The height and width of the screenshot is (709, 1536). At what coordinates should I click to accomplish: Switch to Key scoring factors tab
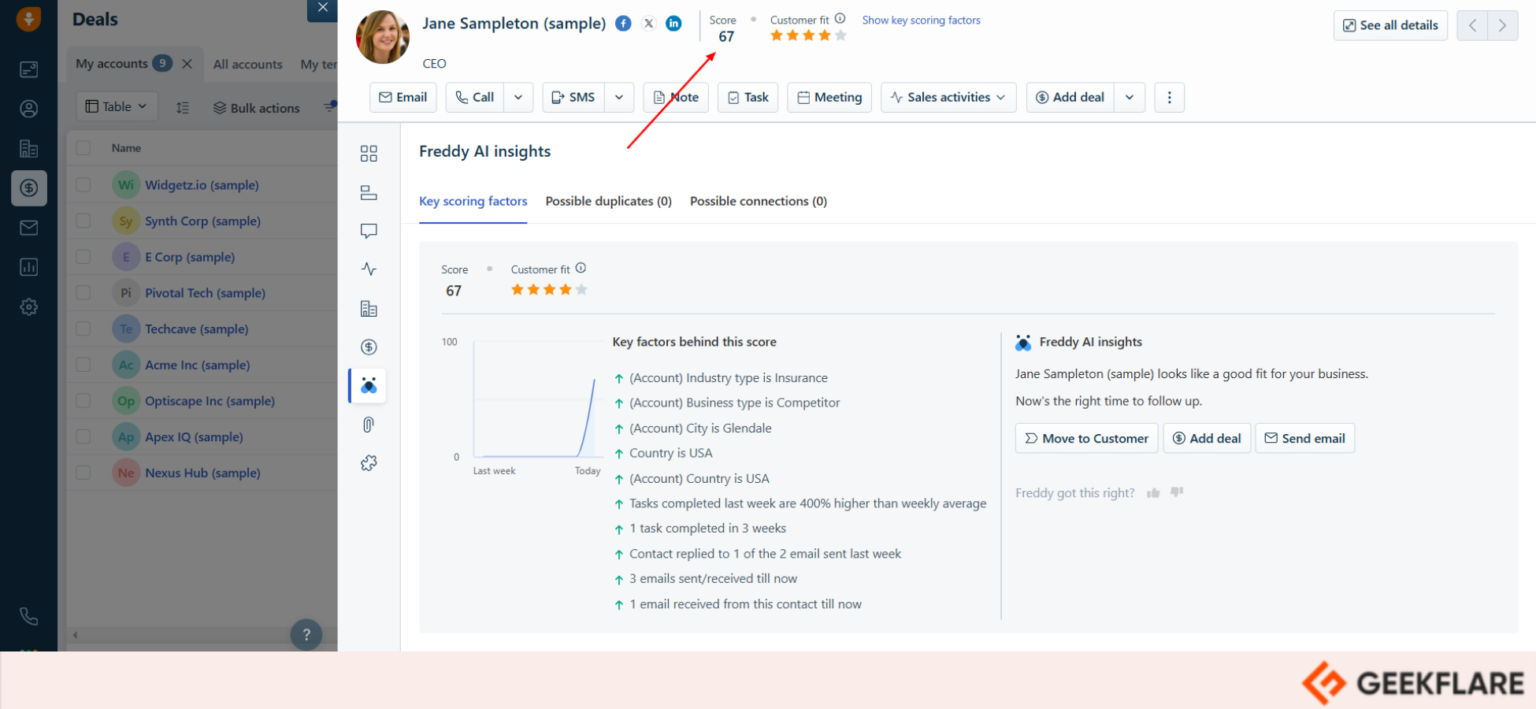pyautogui.click(x=473, y=201)
